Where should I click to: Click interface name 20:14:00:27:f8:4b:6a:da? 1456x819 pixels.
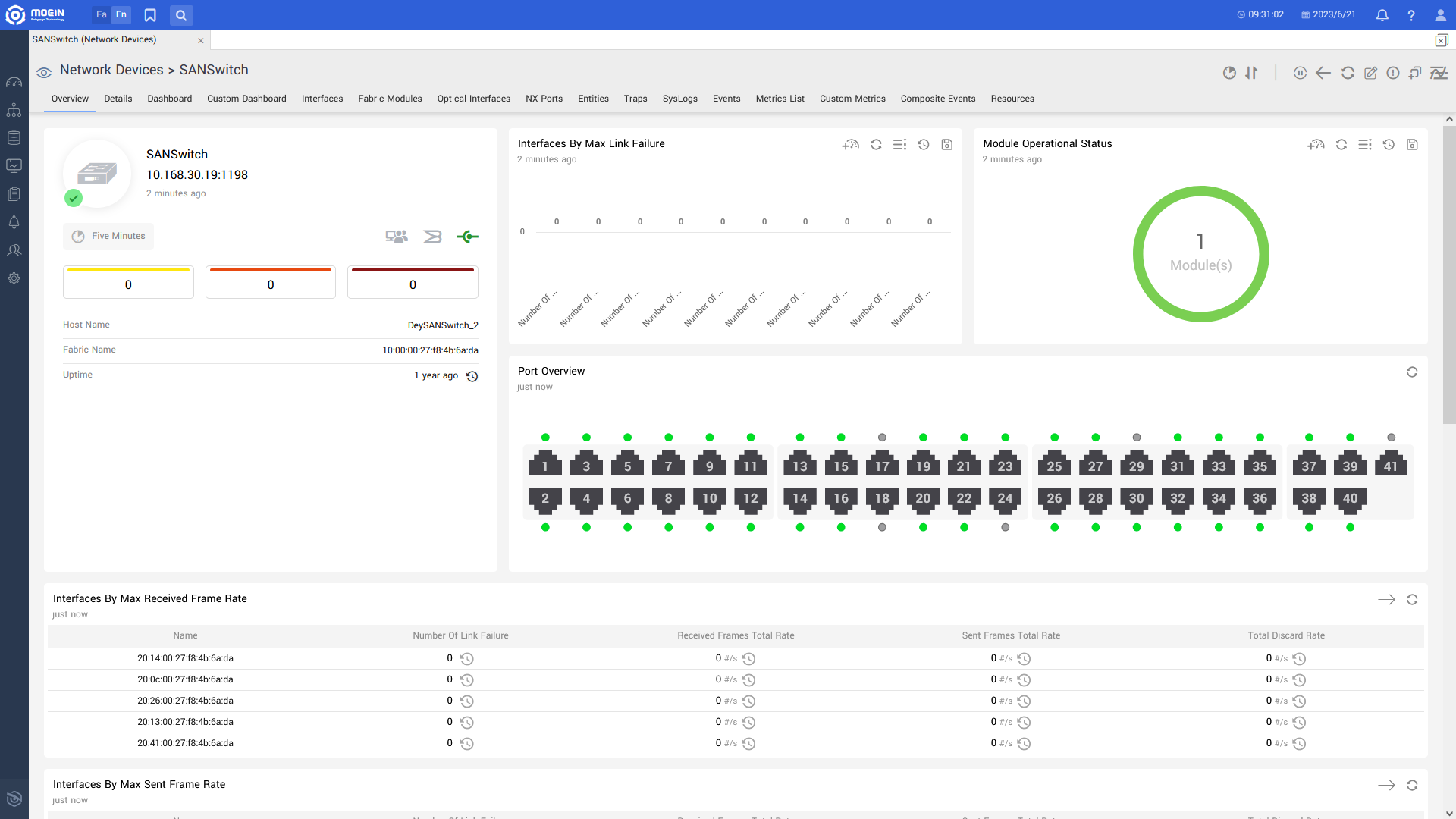coord(185,658)
